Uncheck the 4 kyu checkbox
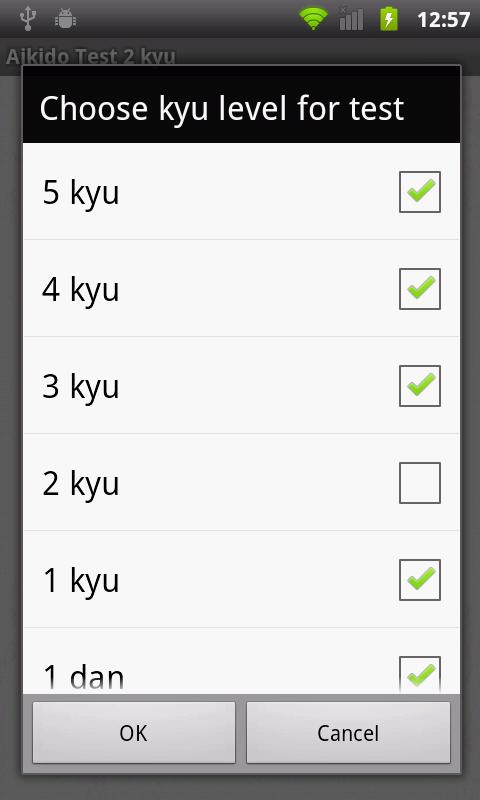480x800 pixels. (x=420, y=289)
